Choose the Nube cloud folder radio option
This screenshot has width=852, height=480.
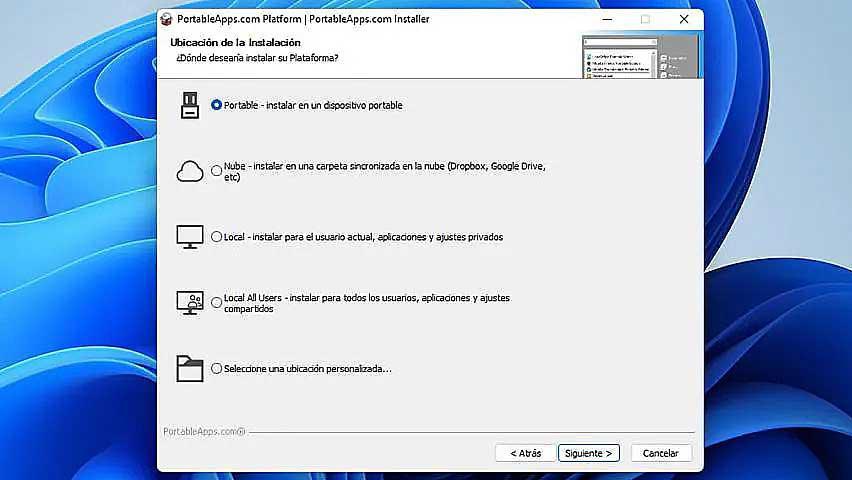point(216,171)
